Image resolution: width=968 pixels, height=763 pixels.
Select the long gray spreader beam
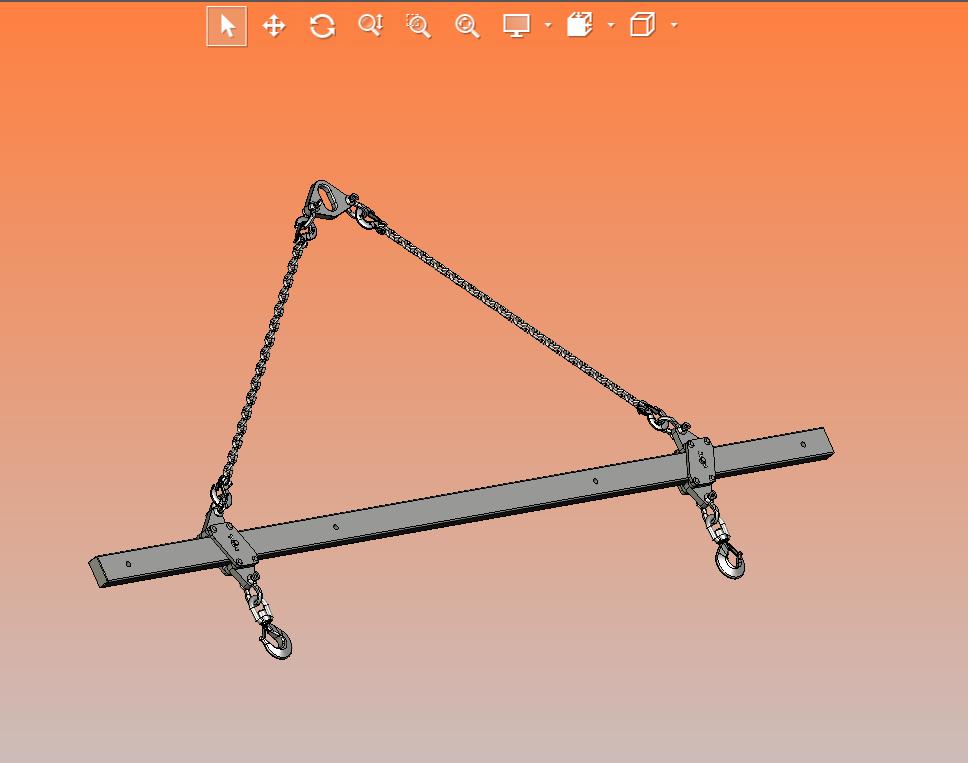(462, 507)
